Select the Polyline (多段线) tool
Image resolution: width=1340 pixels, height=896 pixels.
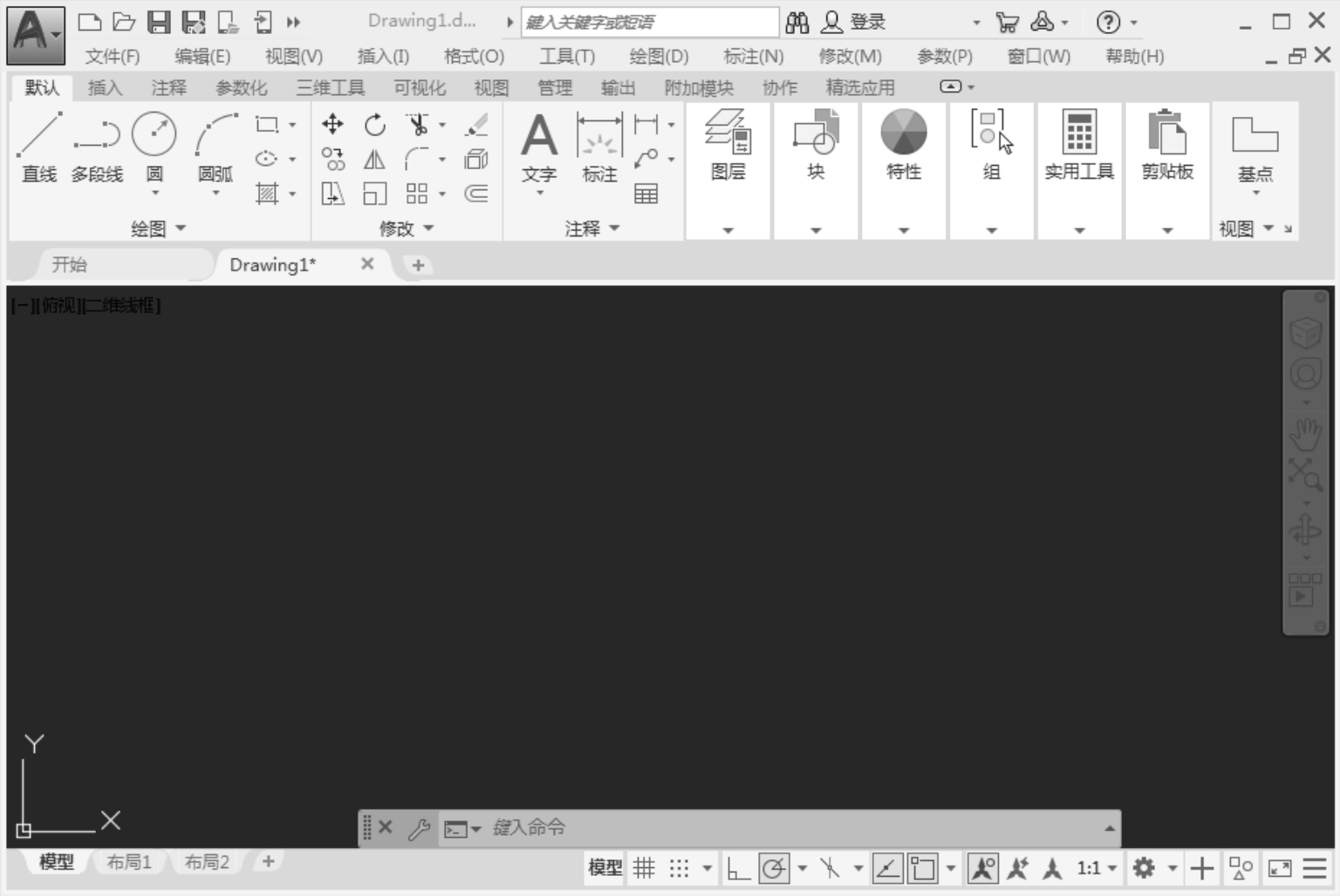[x=97, y=147]
